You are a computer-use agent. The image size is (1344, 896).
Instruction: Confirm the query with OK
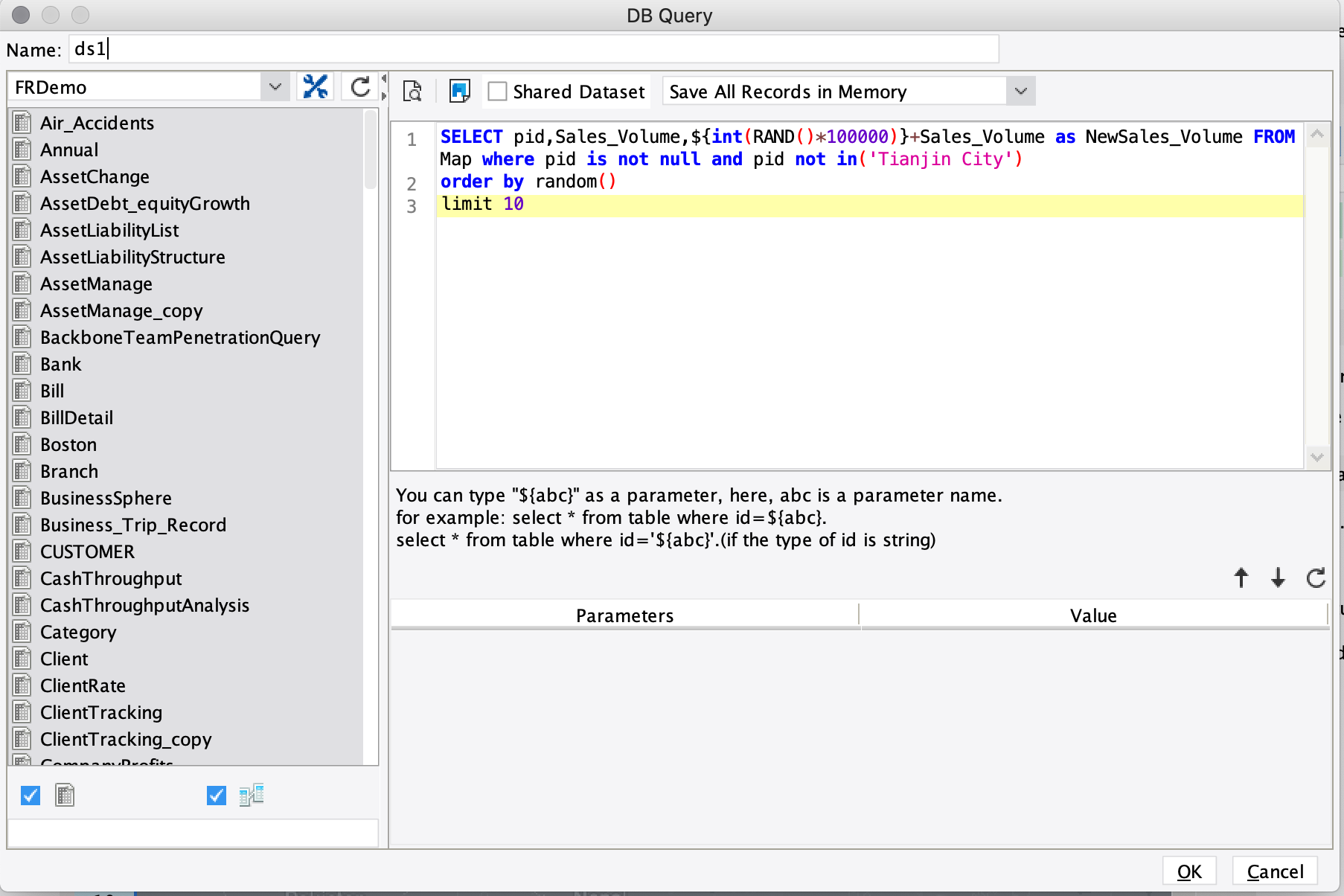click(1189, 871)
